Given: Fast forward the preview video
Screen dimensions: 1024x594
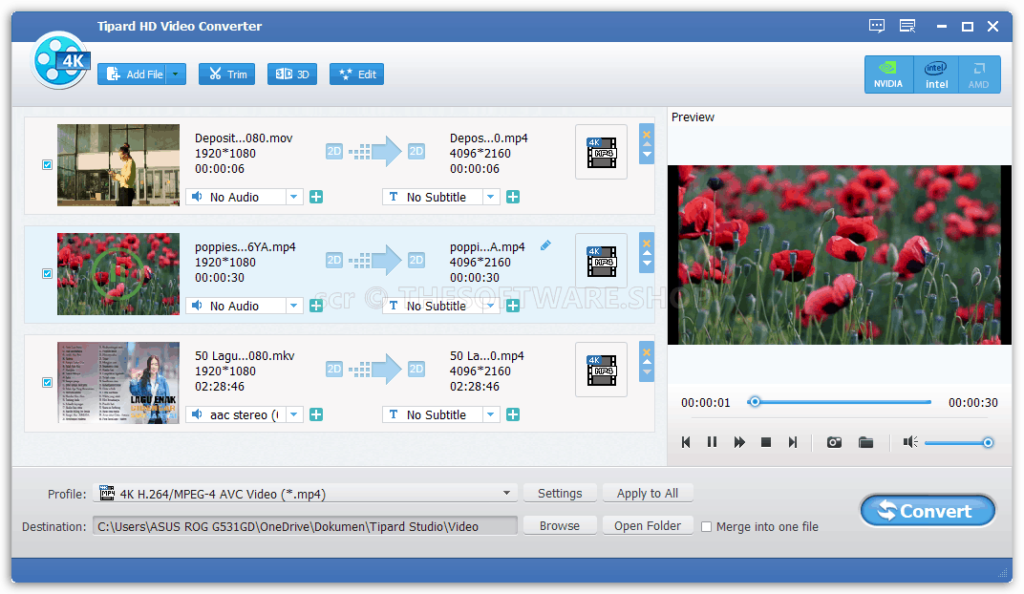Looking at the screenshot, I should (739, 443).
